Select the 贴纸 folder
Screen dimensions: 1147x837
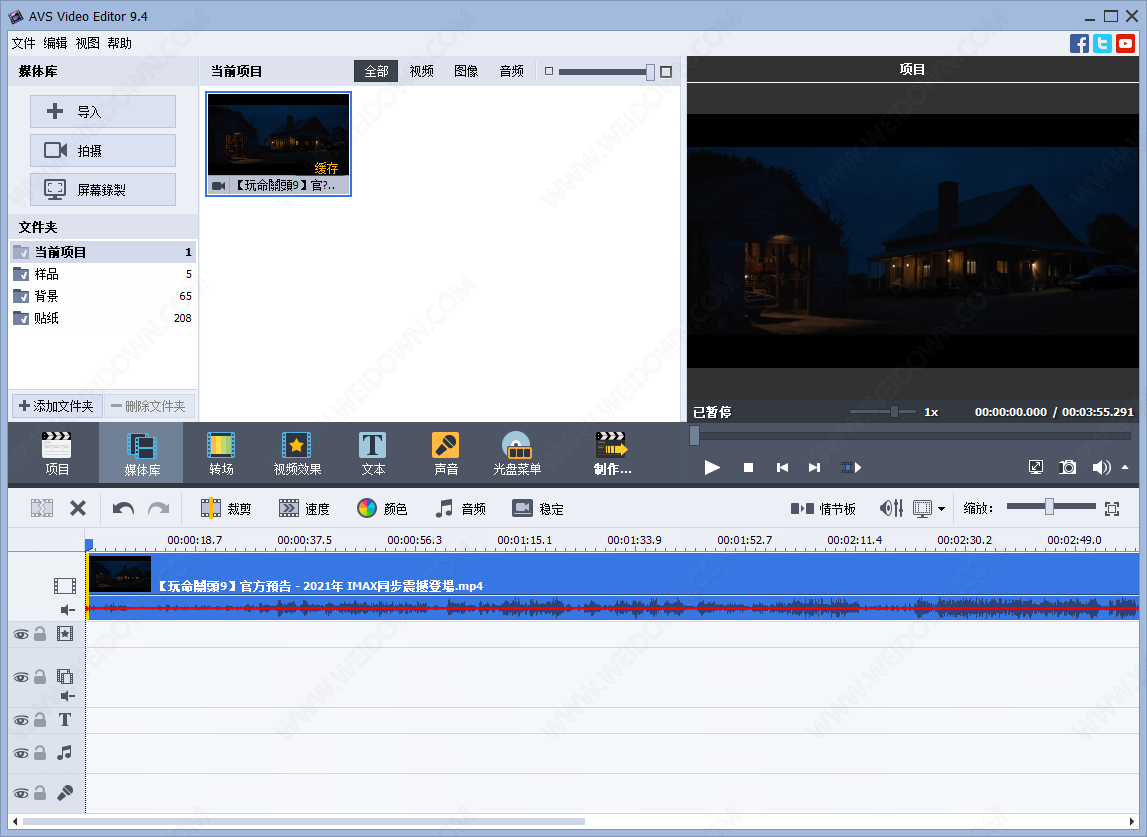click(x=103, y=318)
